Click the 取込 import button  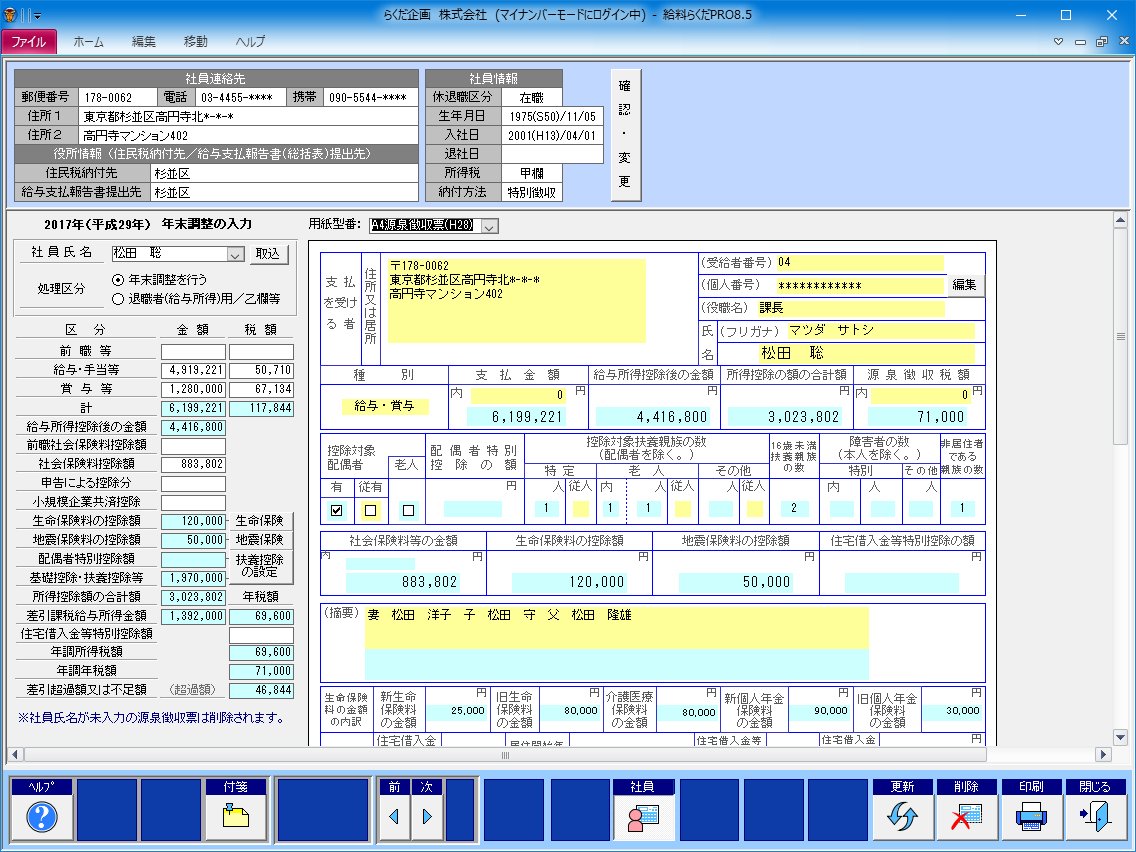tap(267, 254)
